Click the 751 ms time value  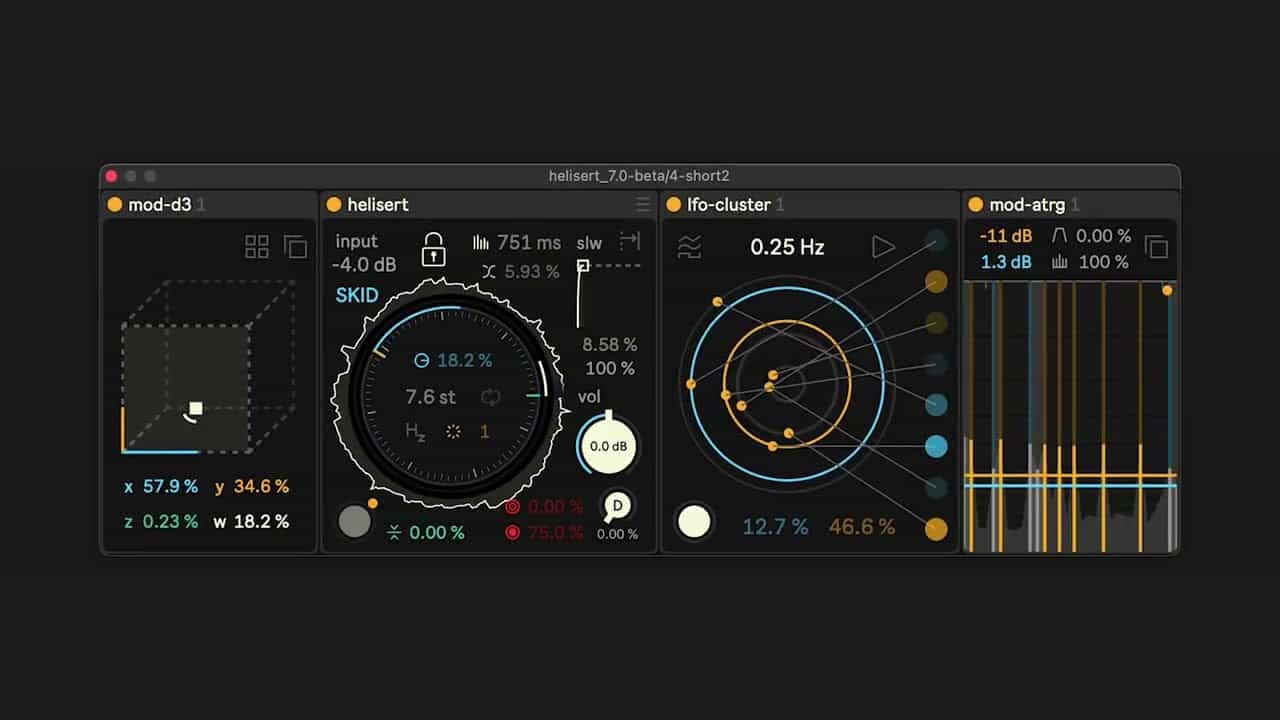pyautogui.click(x=531, y=242)
